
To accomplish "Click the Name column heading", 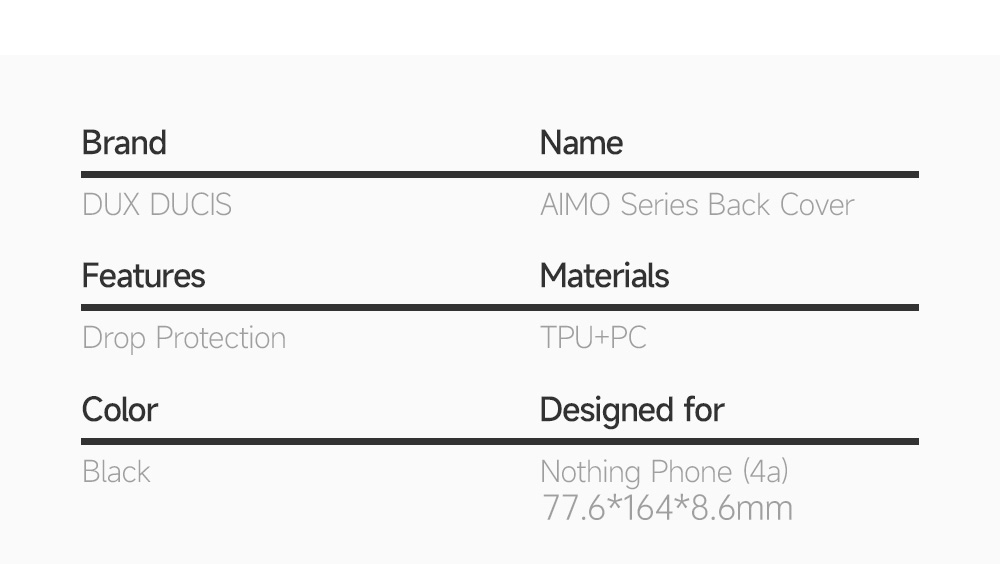I will pyautogui.click(x=581, y=143).
